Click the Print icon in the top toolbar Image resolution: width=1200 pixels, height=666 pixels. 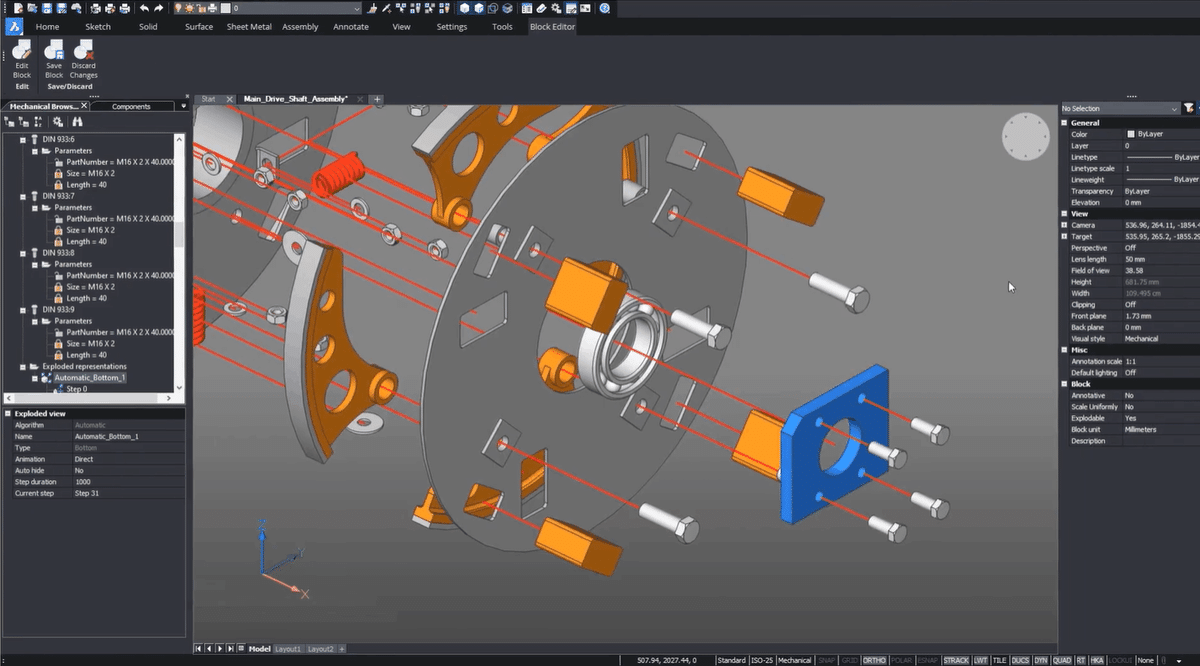(x=123, y=8)
